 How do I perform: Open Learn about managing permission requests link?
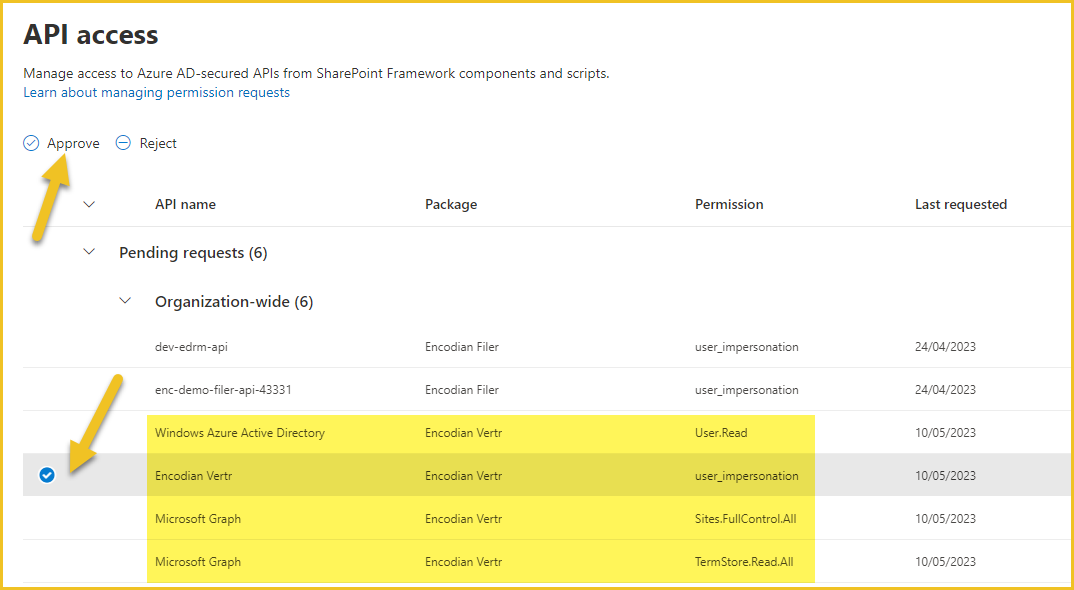(156, 93)
